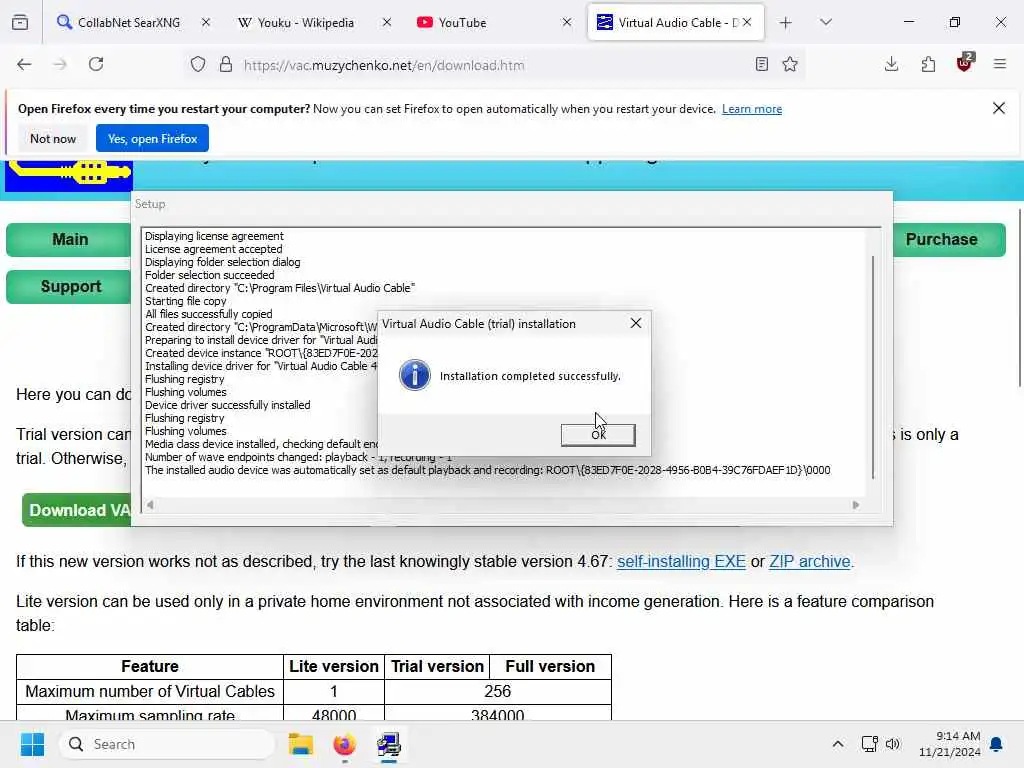Open the Purchase page button
The width and height of the screenshot is (1024, 768).
click(x=949, y=240)
